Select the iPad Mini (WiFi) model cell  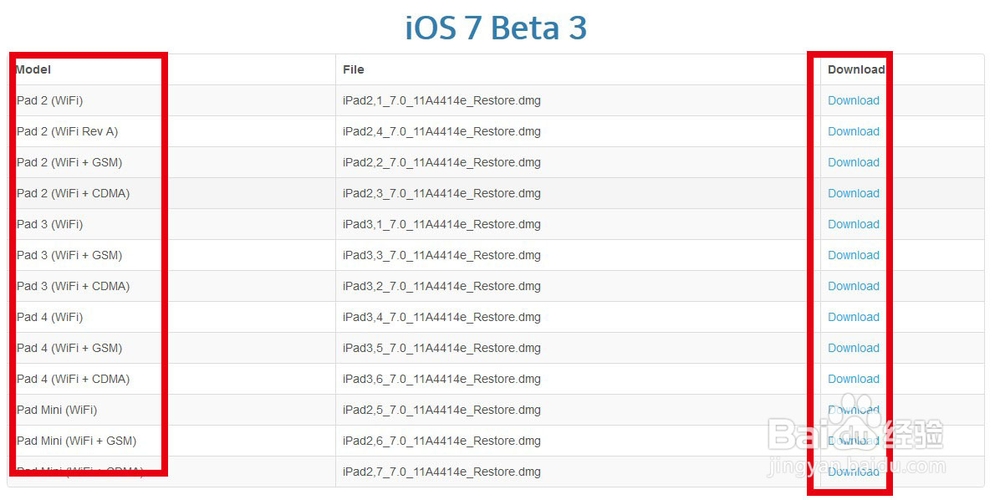pos(172,410)
